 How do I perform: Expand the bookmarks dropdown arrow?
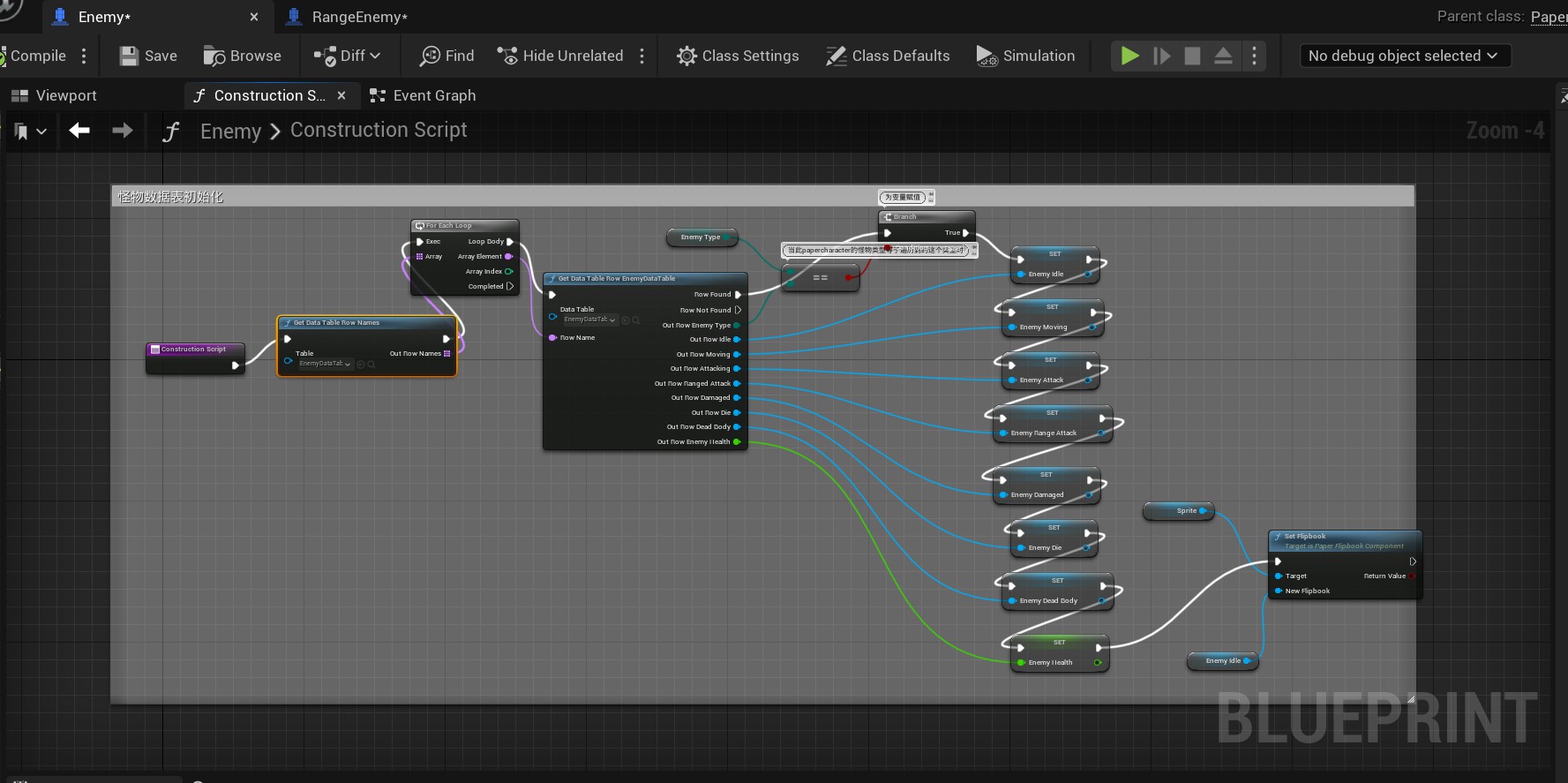coord(41,132)
